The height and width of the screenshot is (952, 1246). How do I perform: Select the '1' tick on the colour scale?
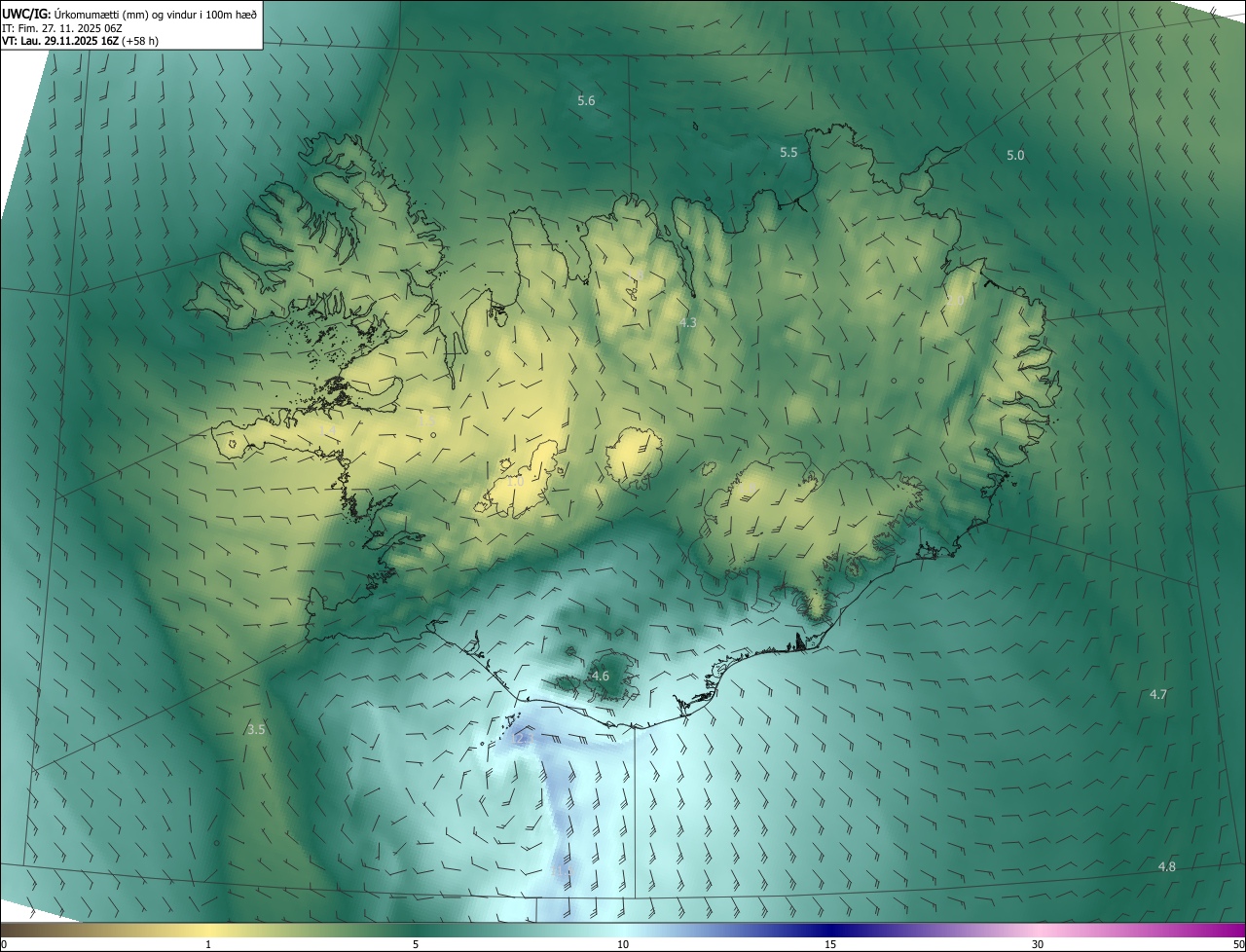coord(208,945)
